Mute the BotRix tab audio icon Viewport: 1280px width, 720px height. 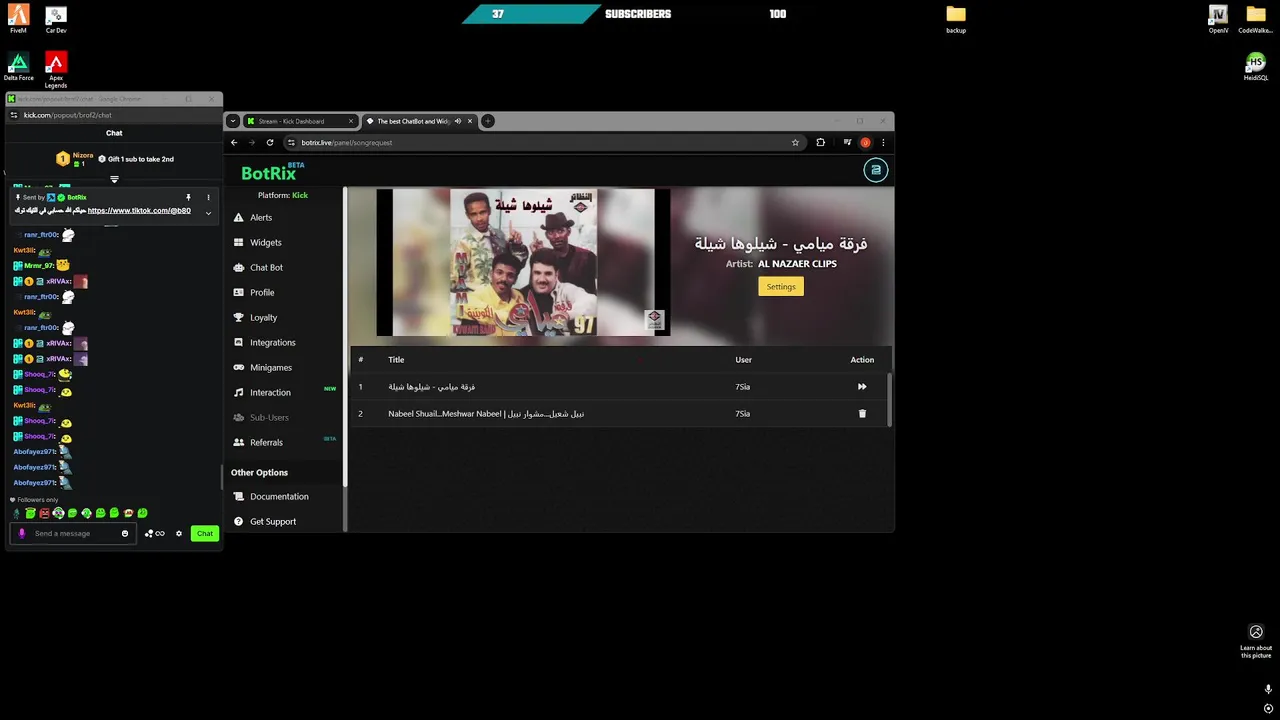458,121
